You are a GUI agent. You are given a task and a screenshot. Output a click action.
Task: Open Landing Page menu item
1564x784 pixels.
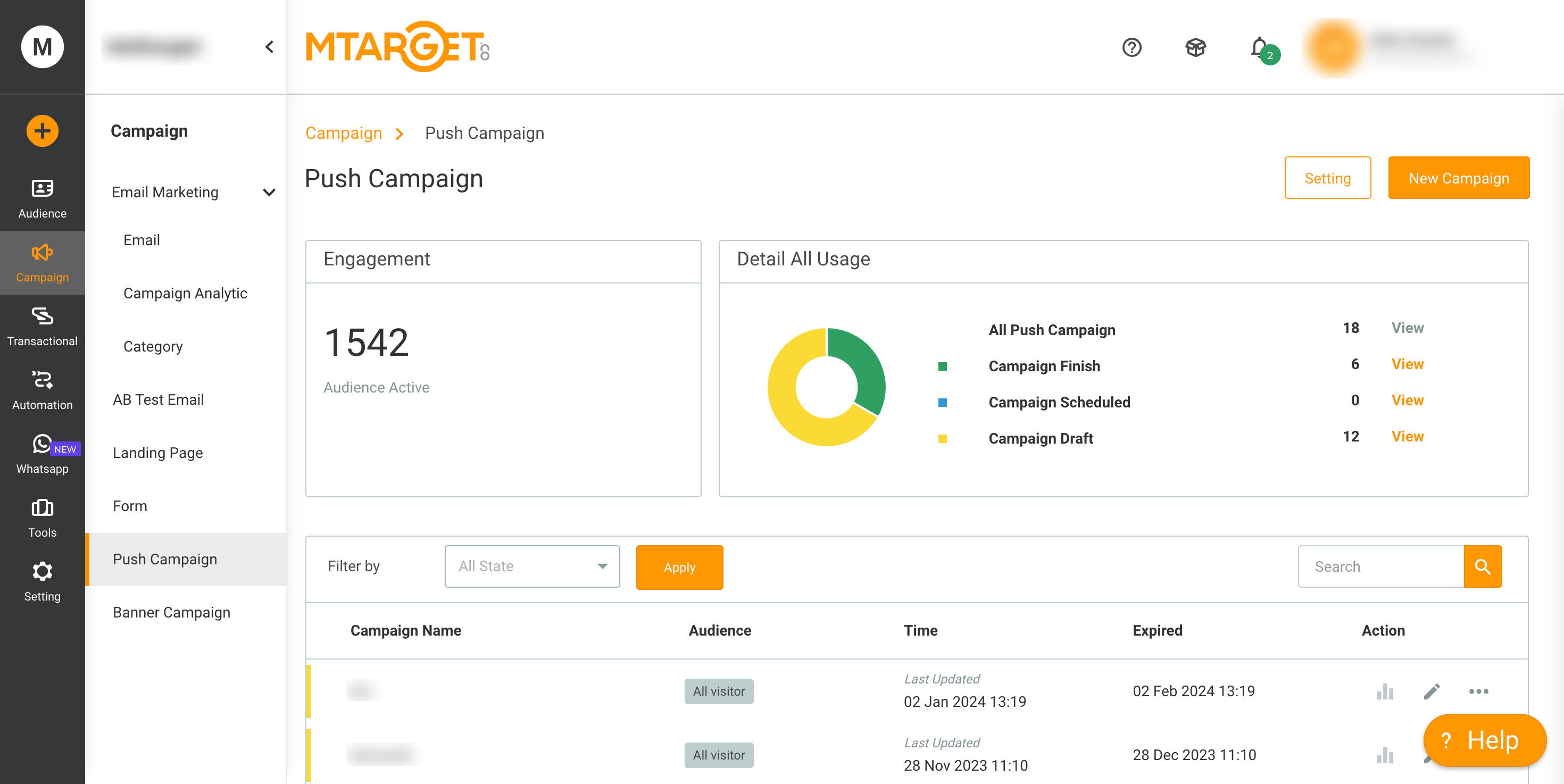point(157,453)
